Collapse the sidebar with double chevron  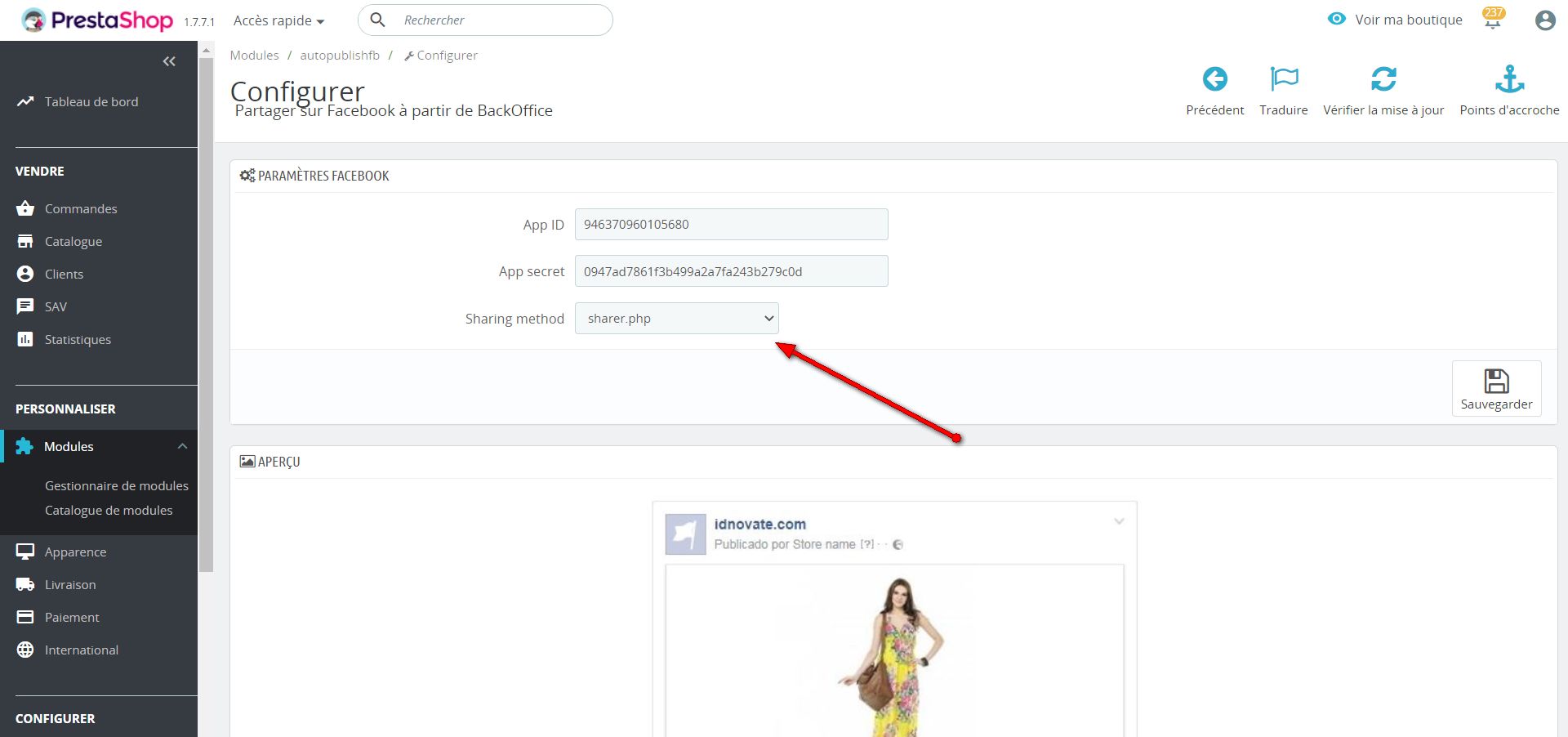coord(169,61)
